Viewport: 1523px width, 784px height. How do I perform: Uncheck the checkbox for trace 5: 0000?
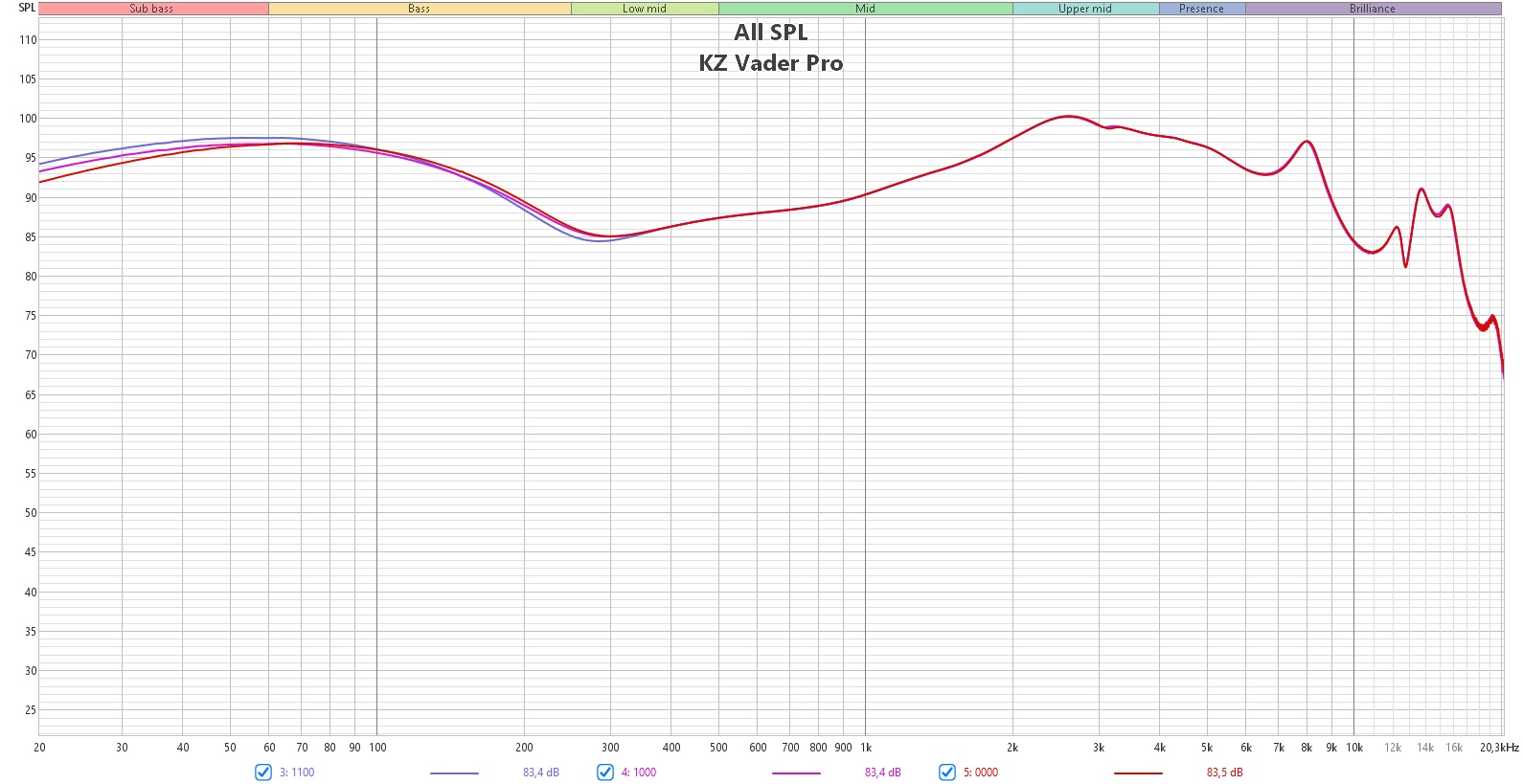point(947,773)
